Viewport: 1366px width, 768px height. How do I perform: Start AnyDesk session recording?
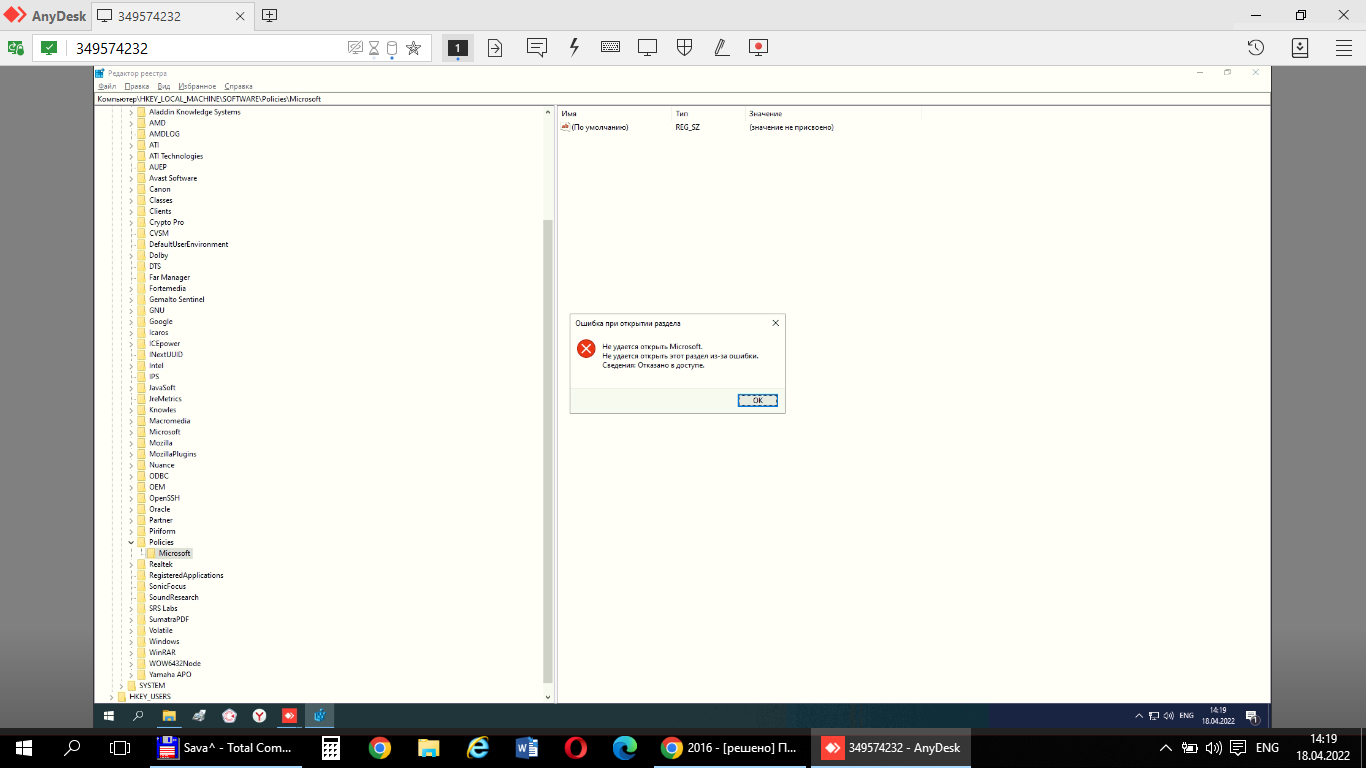click(x=758, y=47)
